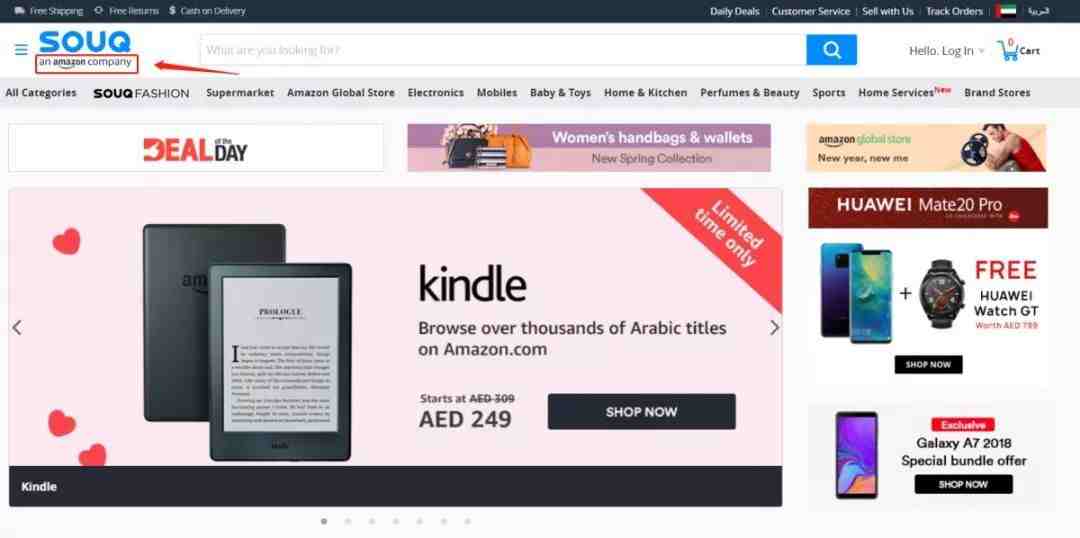Open the Daily Deals link
This screenshot has width=1080, height=538.
click(x=734, y=11)
